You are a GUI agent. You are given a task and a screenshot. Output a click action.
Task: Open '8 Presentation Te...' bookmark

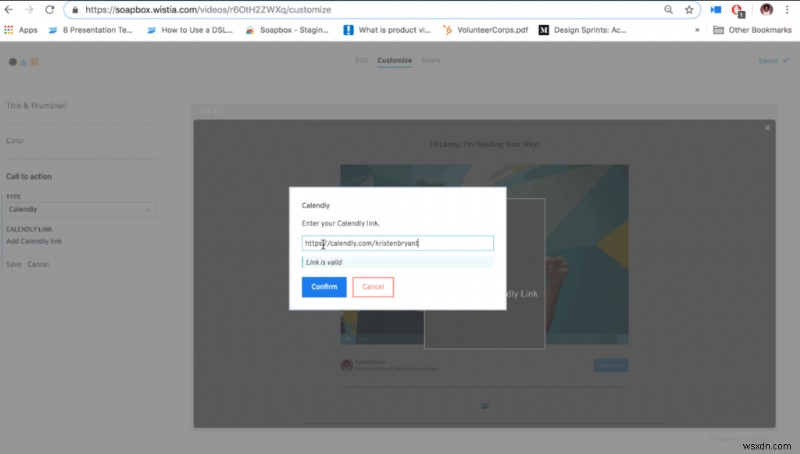point(90,30)
